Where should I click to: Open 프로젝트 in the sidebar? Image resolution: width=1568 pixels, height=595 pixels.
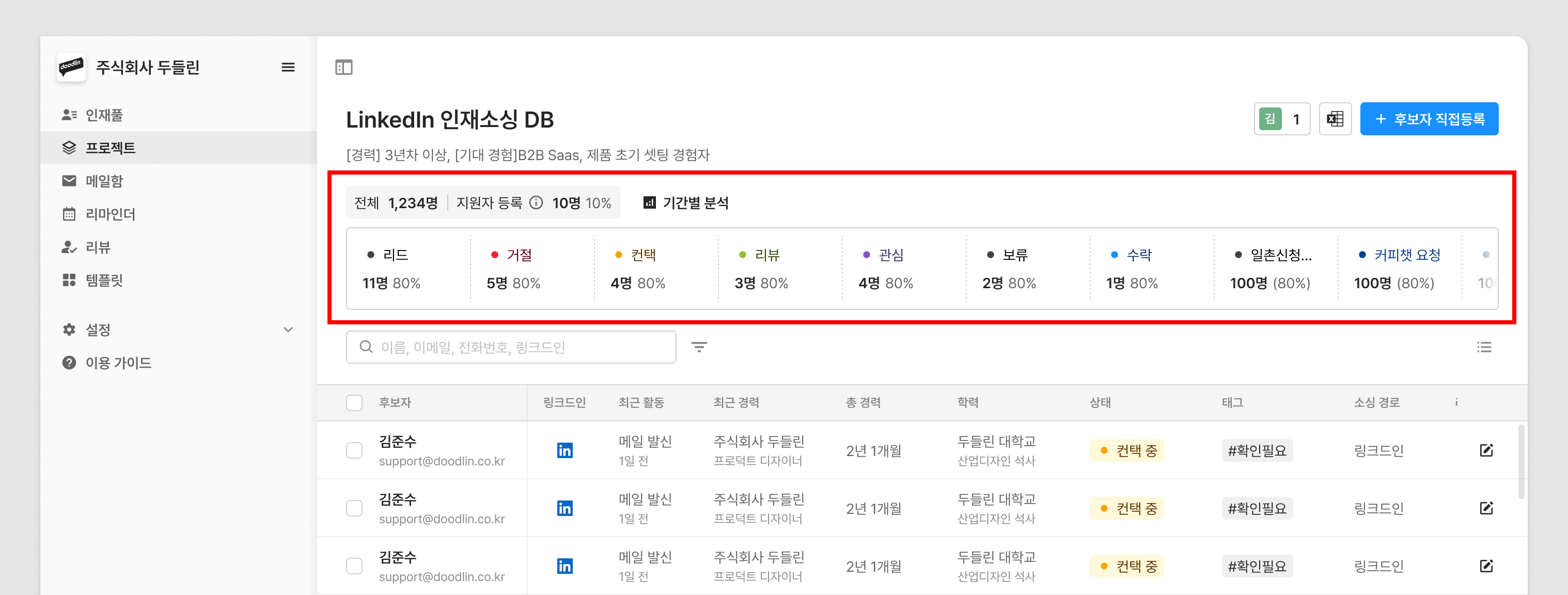[178, 148]
